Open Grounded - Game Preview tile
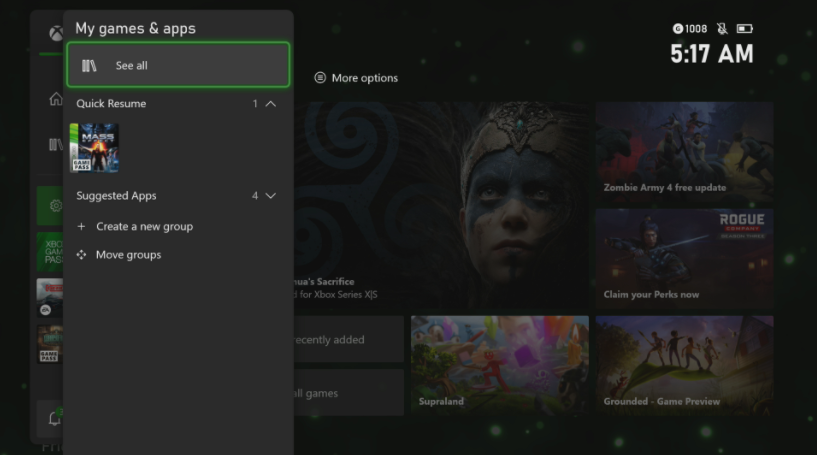 [x=684, y=365]
